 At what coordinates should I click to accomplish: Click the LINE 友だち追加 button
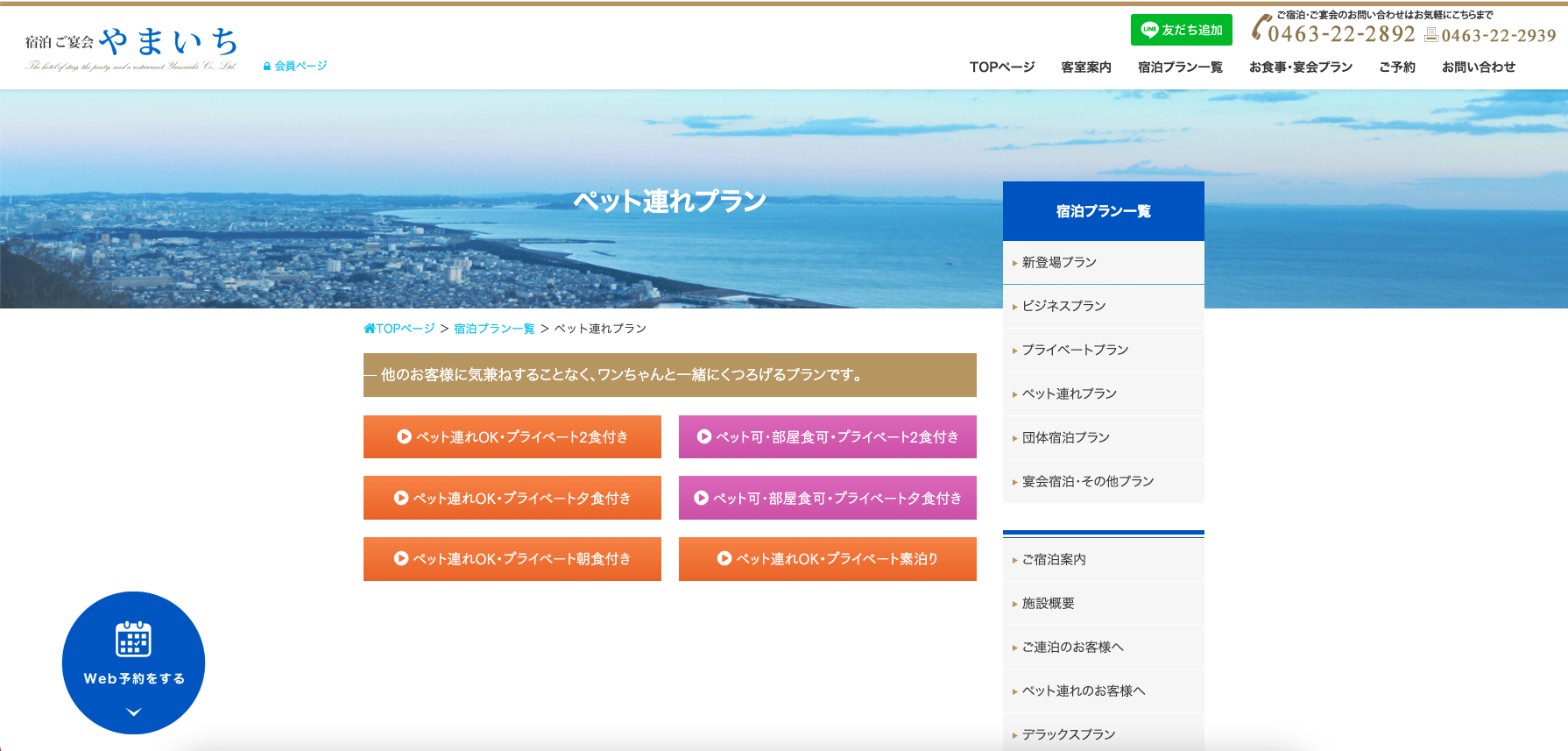coord(1181,30)
